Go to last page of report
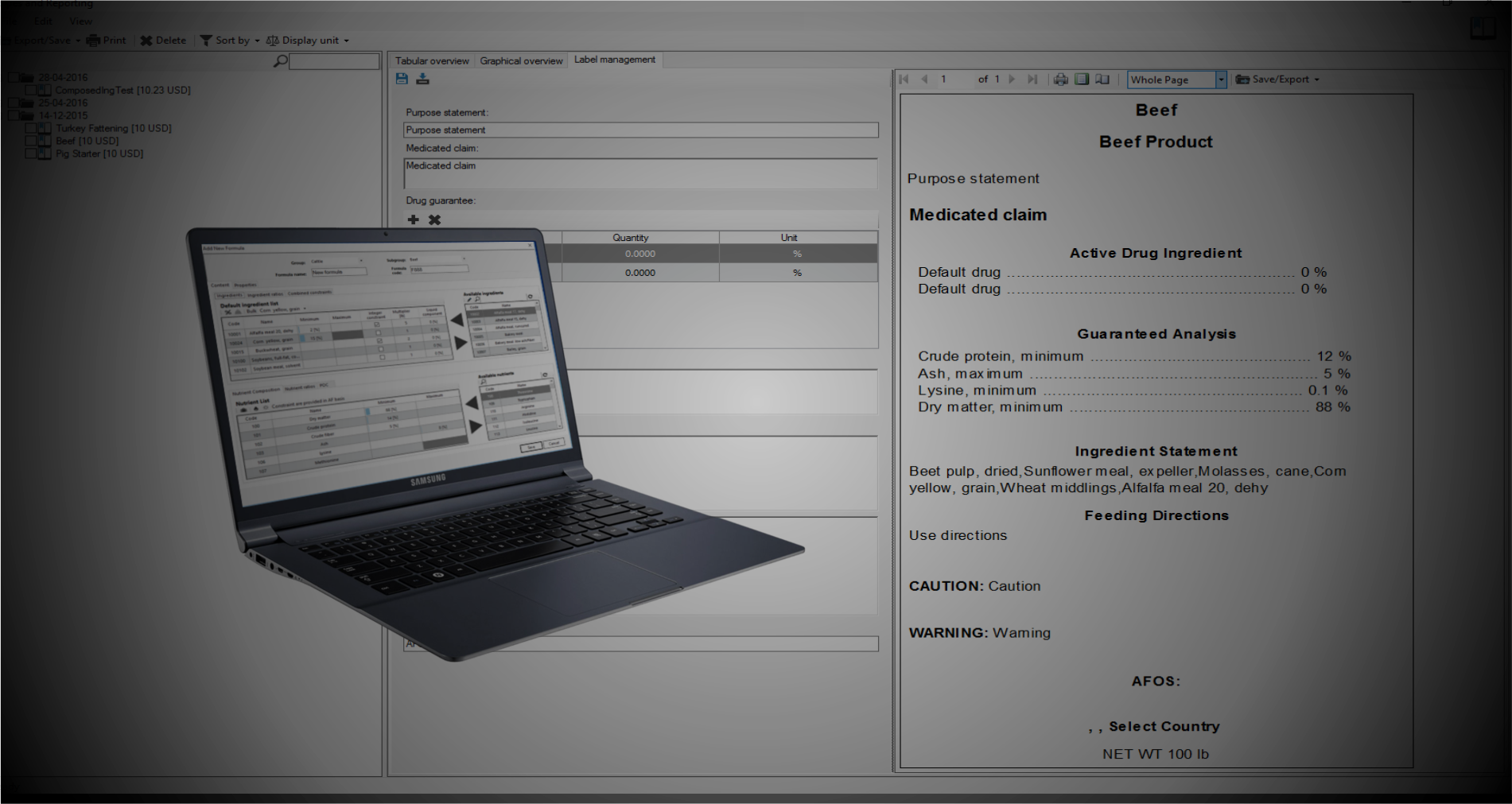This screenshot has height=804, width=1512. click(x=1032, y=80)
